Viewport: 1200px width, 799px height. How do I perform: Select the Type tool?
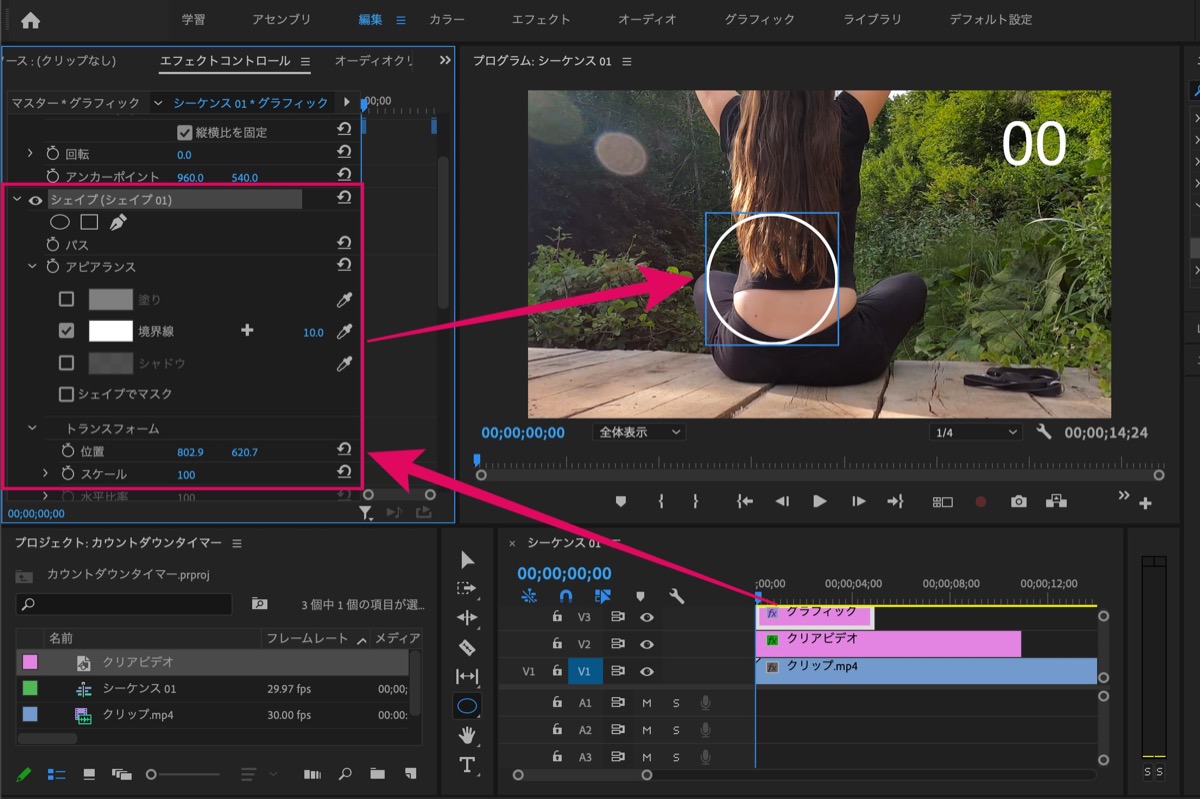pos(467,765)
